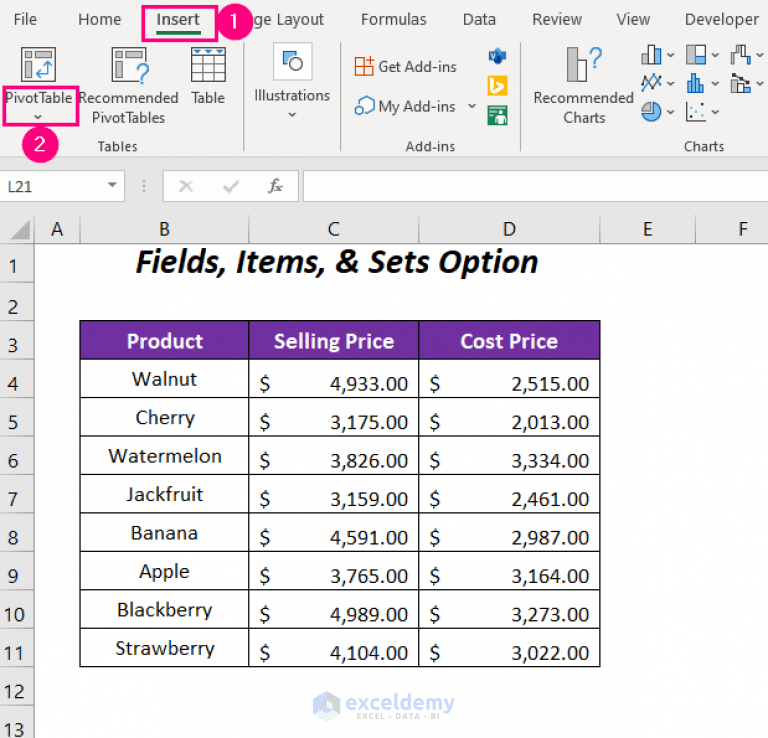The image size is (768, 738).
Task: Select the Watermelon cell
Action: [x=164, y=456]
